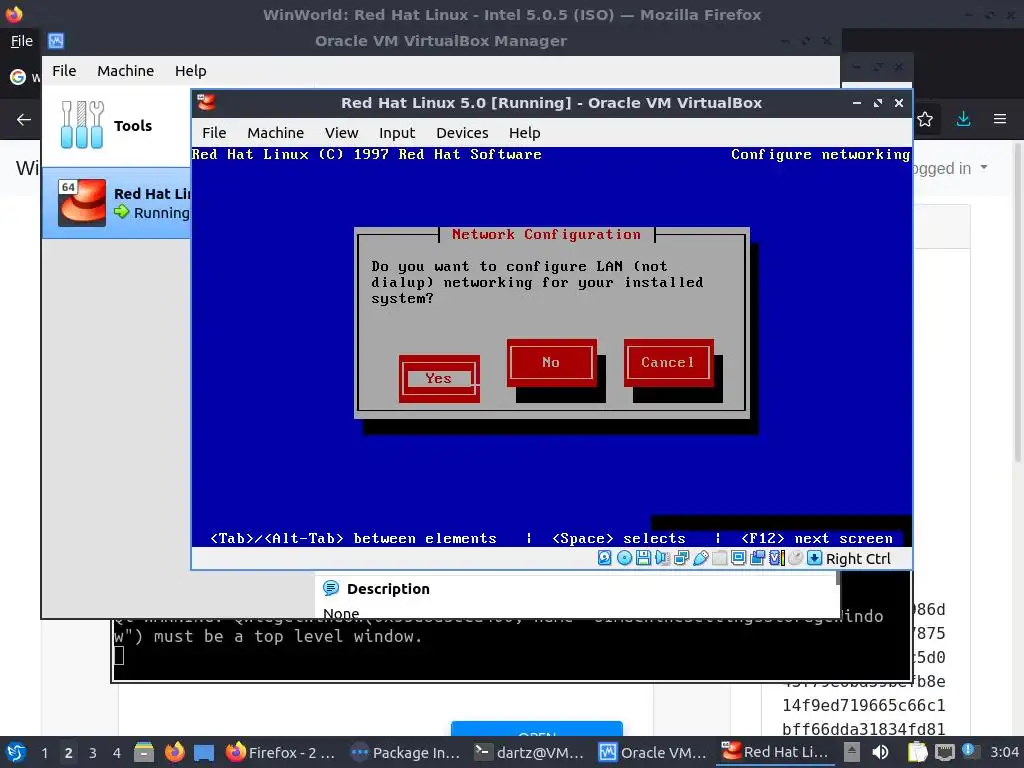
Task: Switch to workspace 1 in taskbar
Action: [x=44, y=753]
